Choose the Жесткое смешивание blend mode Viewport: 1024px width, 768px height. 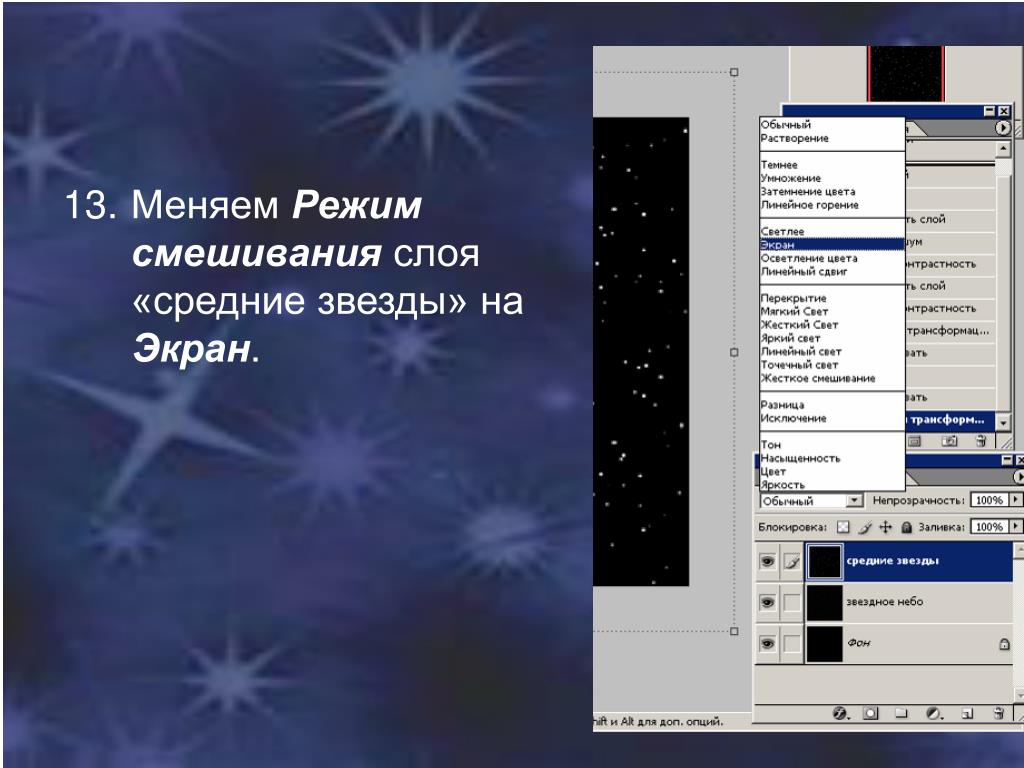(x=831, y=378)
